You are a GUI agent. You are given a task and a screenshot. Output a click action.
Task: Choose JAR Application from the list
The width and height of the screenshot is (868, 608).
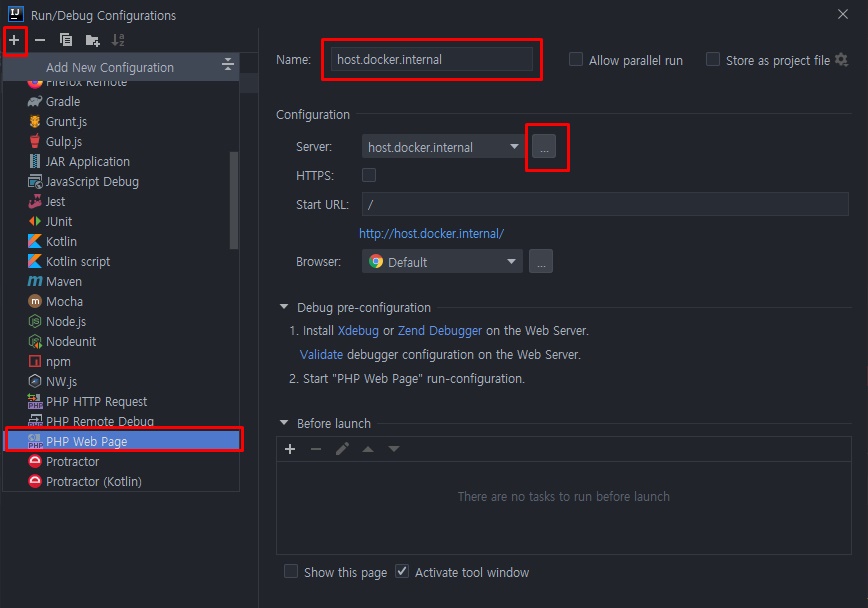(122, 162)
